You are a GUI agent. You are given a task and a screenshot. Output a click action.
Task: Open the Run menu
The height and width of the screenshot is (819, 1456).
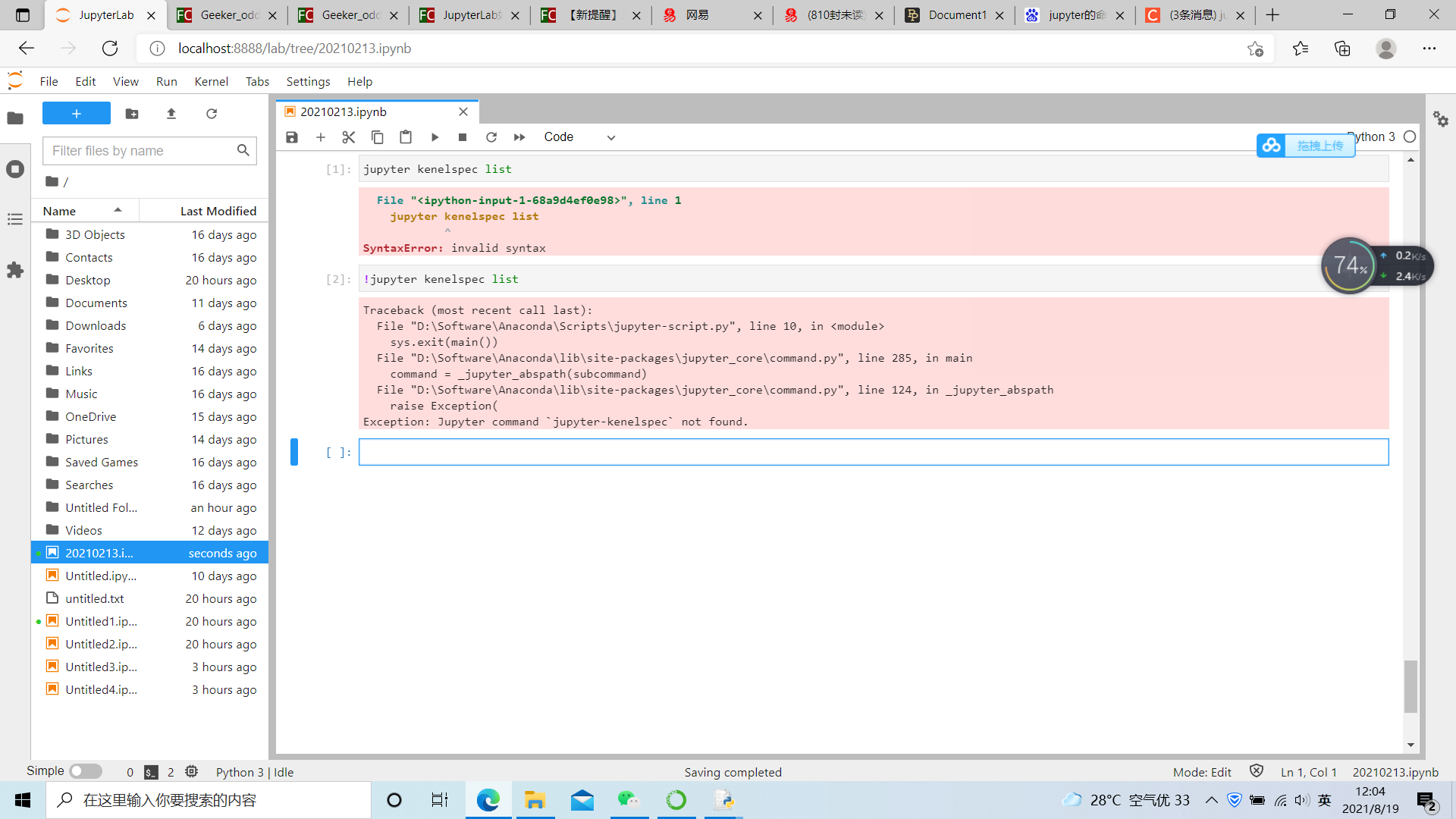tap(166, 81)
